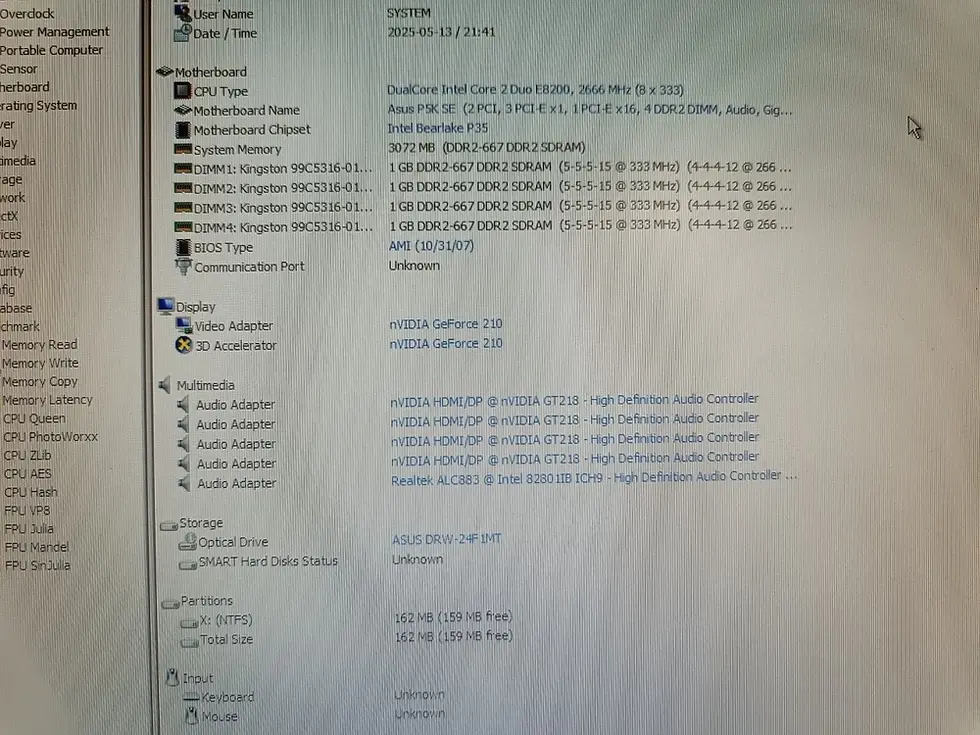Click the SMART status Unknown value
Viewport: 980px width, 735px height.
[x=418, y=559]
